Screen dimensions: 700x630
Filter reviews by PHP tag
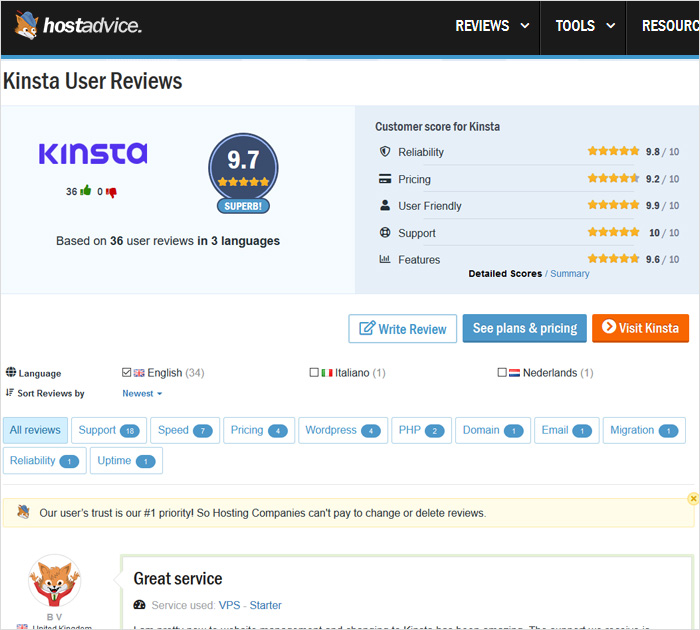pos(421,430)
